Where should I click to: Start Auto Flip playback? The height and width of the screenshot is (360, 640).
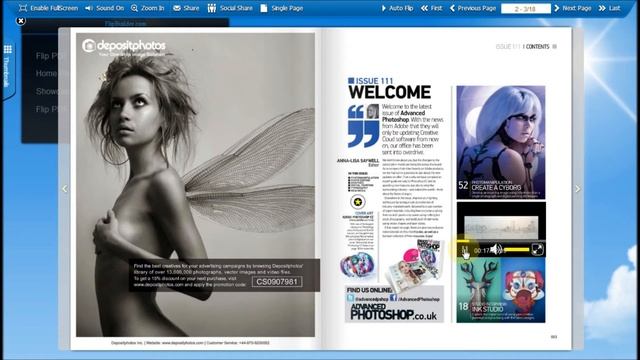tap(397, 8)
